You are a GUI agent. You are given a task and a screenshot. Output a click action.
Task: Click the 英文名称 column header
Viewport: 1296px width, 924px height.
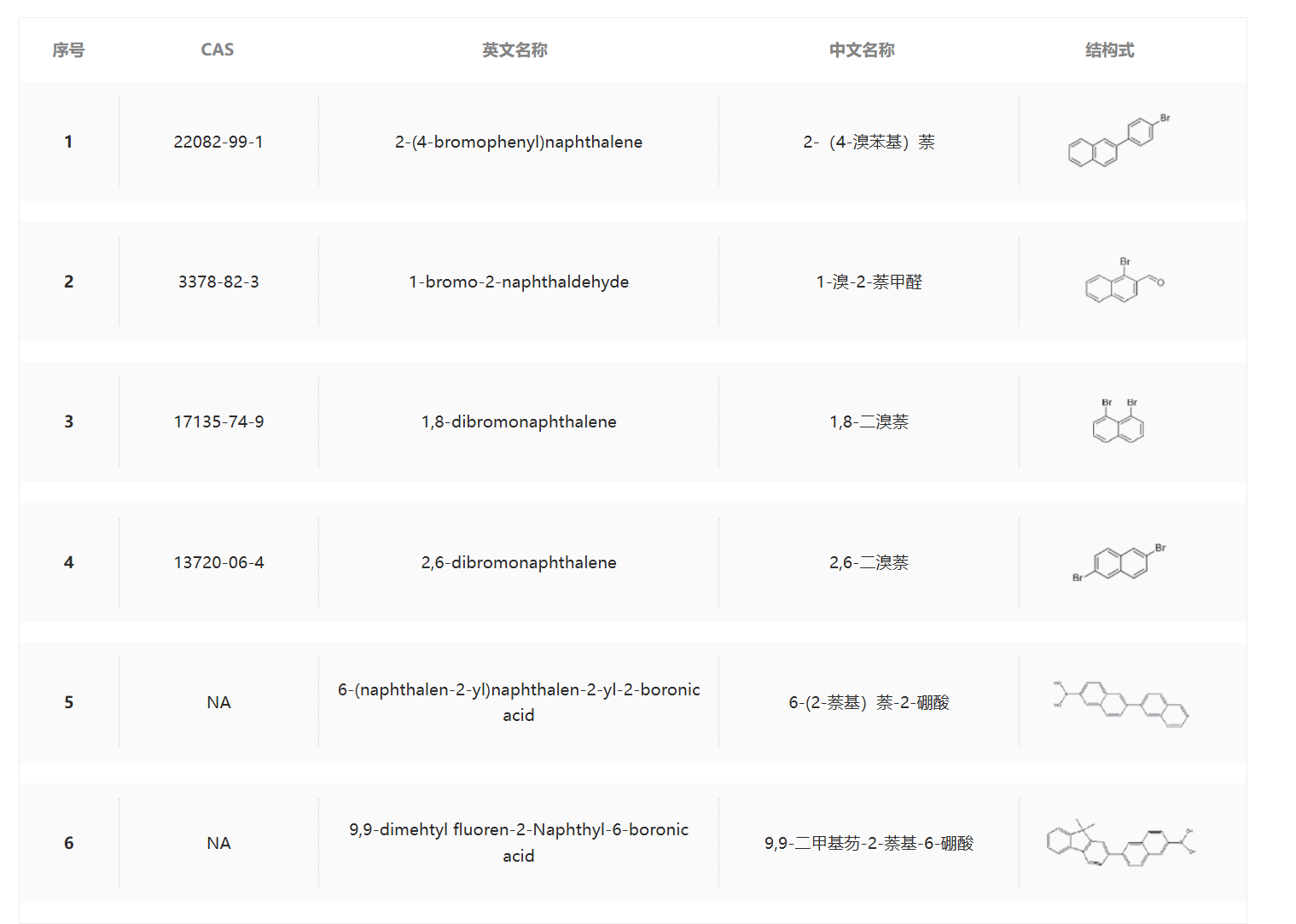tap(514, 49)
